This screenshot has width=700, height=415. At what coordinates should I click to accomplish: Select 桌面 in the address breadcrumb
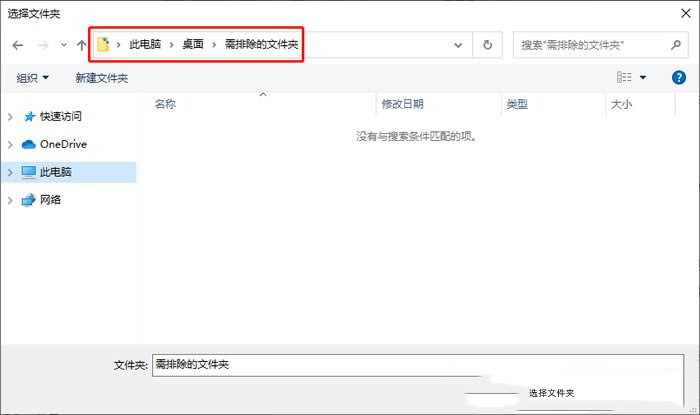(193, 44)
